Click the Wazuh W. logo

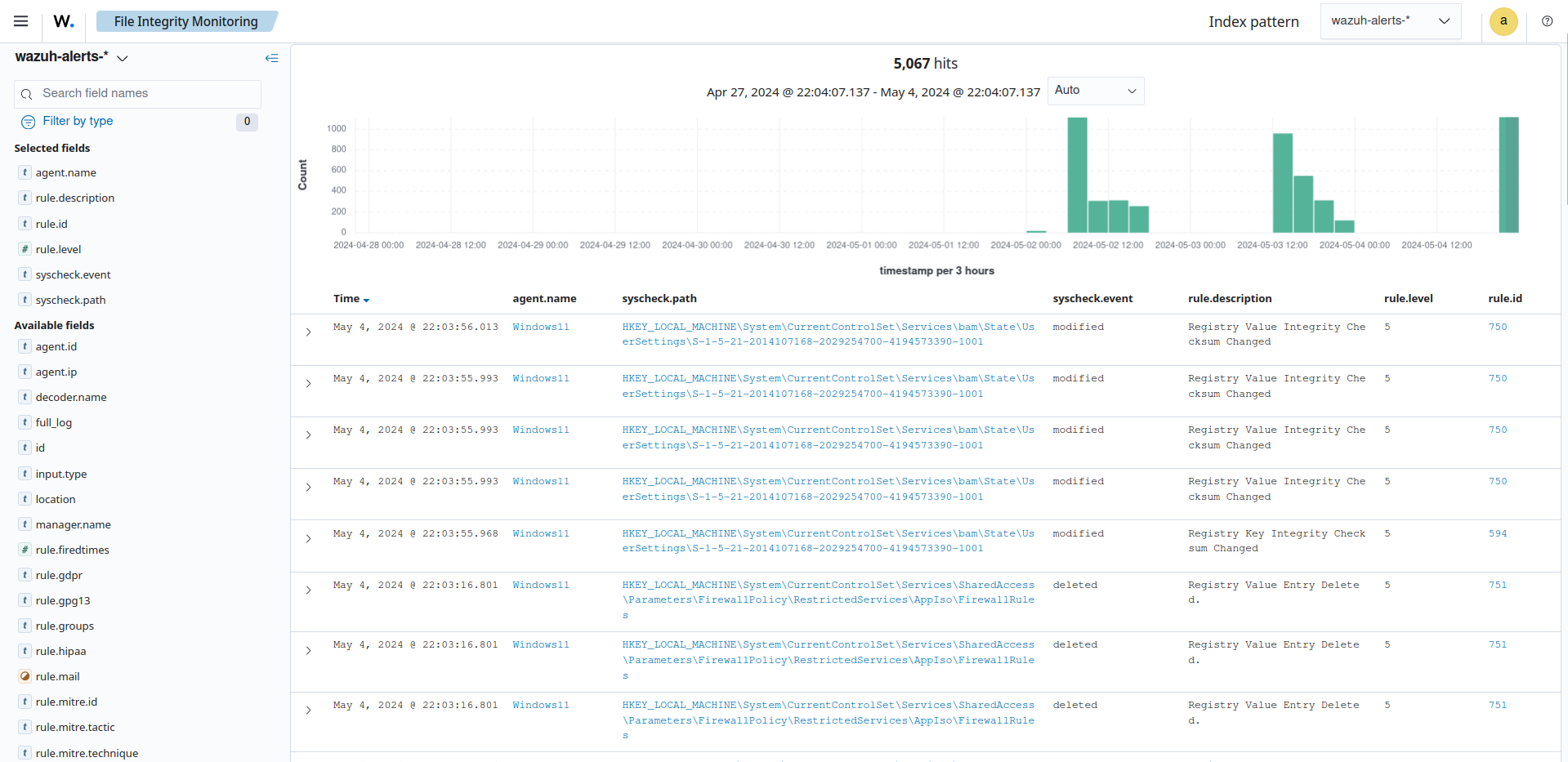64,21
